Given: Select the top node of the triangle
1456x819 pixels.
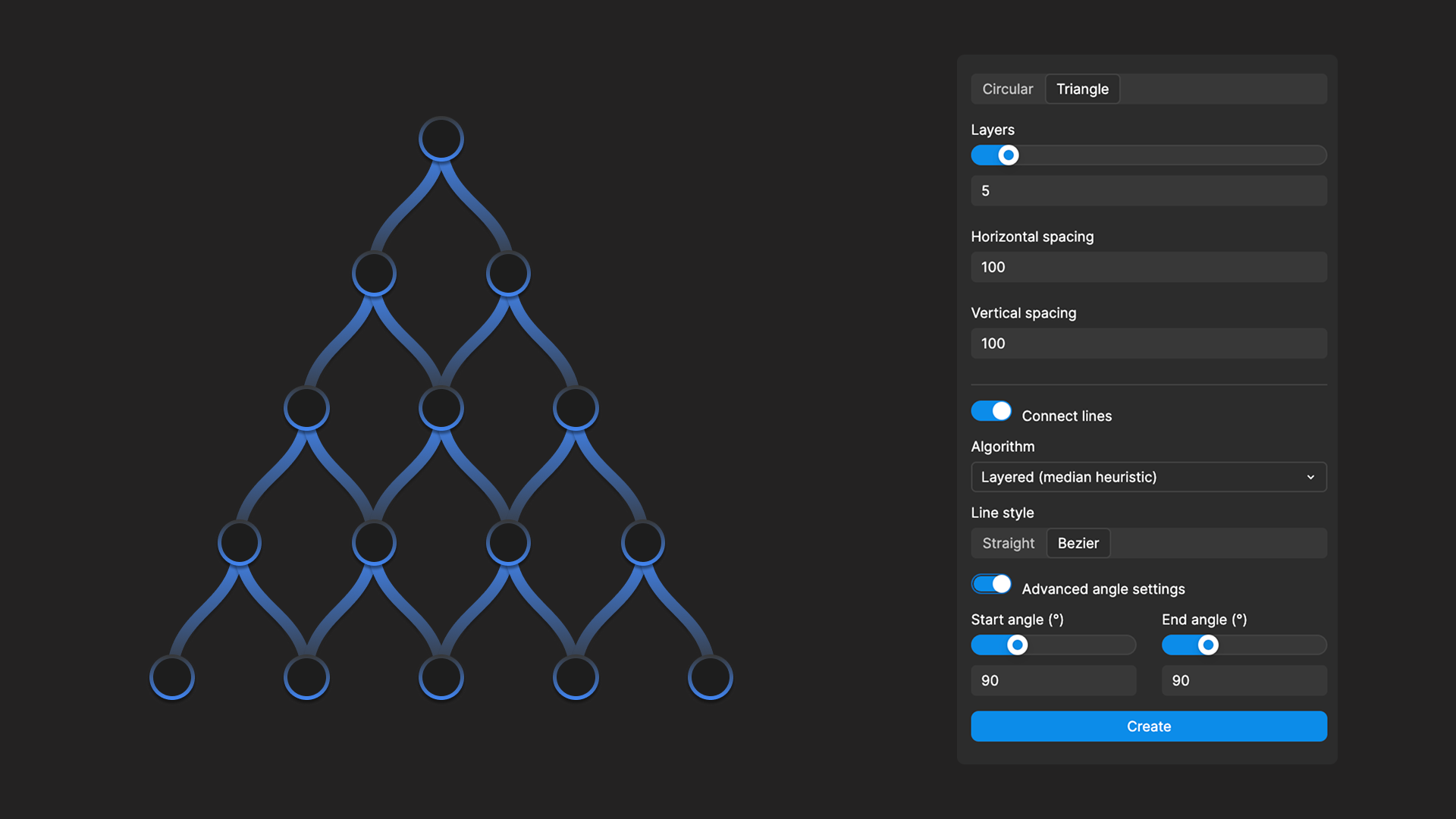Looking at the screenshot, I should [441, 138].
